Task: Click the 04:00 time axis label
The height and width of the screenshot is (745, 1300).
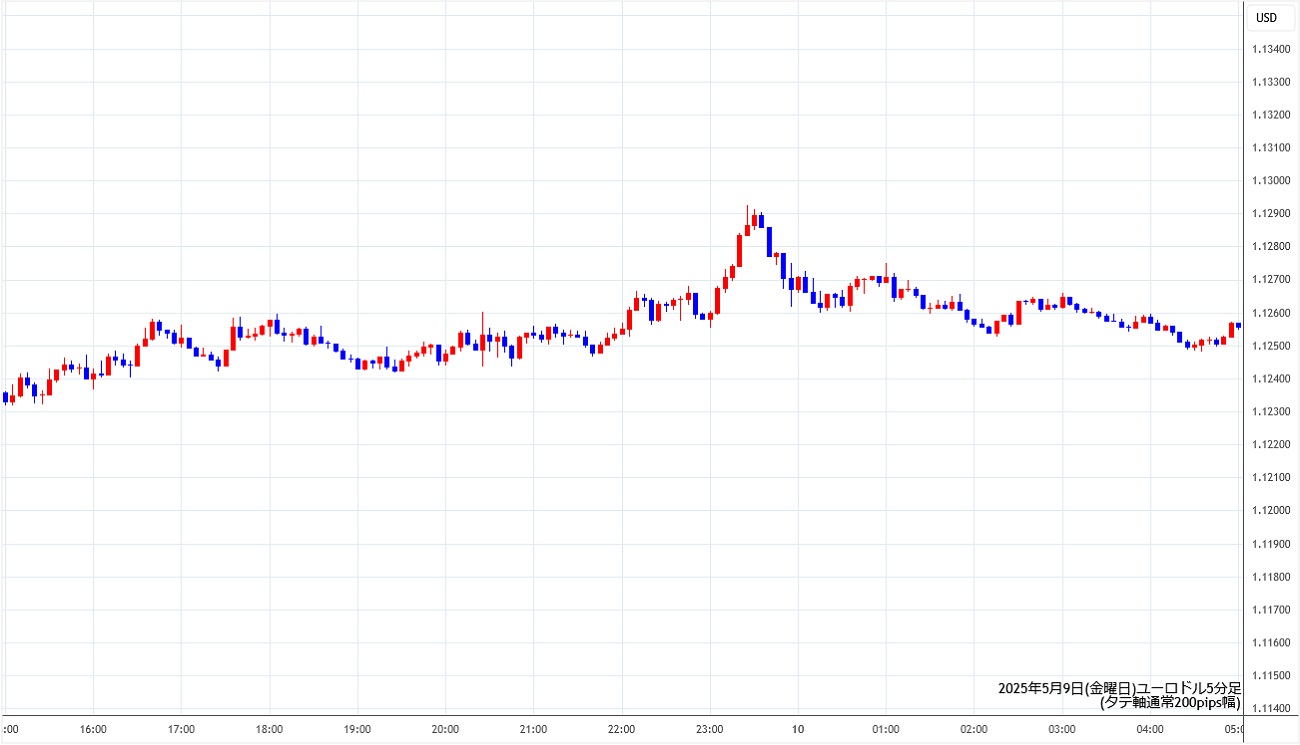Action: click(x=1149, y=730)
